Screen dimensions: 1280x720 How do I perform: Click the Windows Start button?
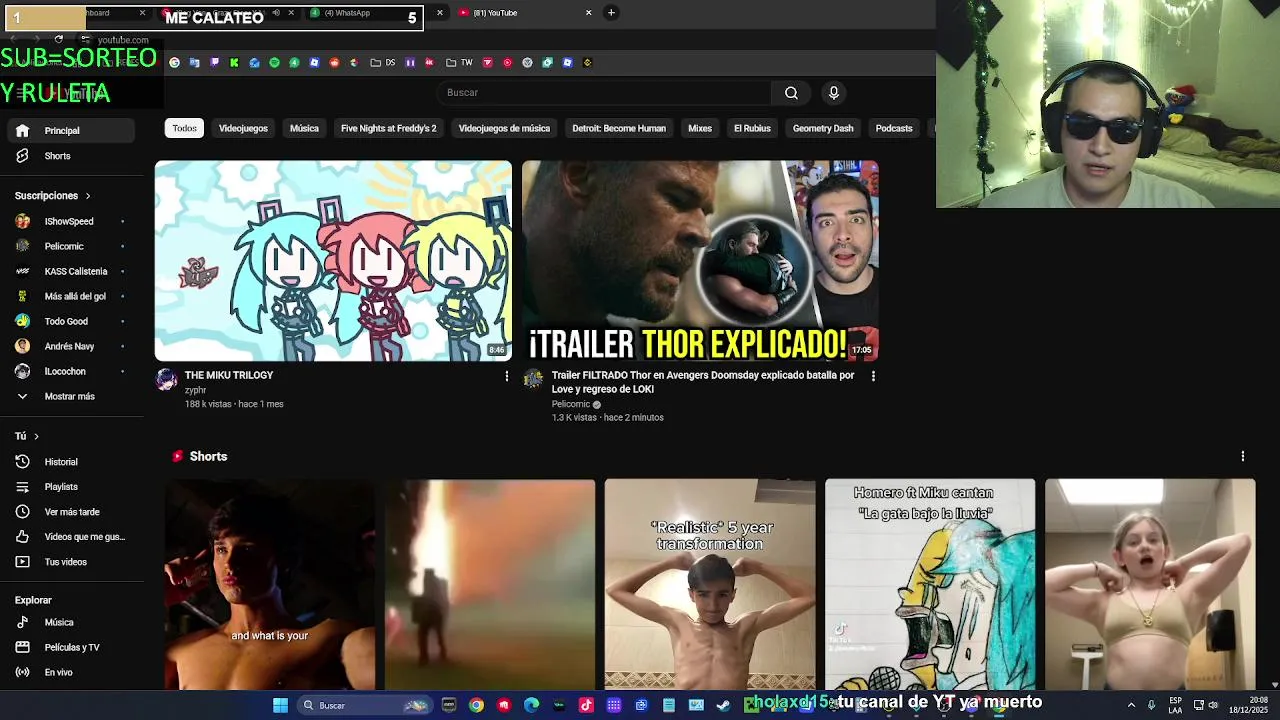(280, 705)
